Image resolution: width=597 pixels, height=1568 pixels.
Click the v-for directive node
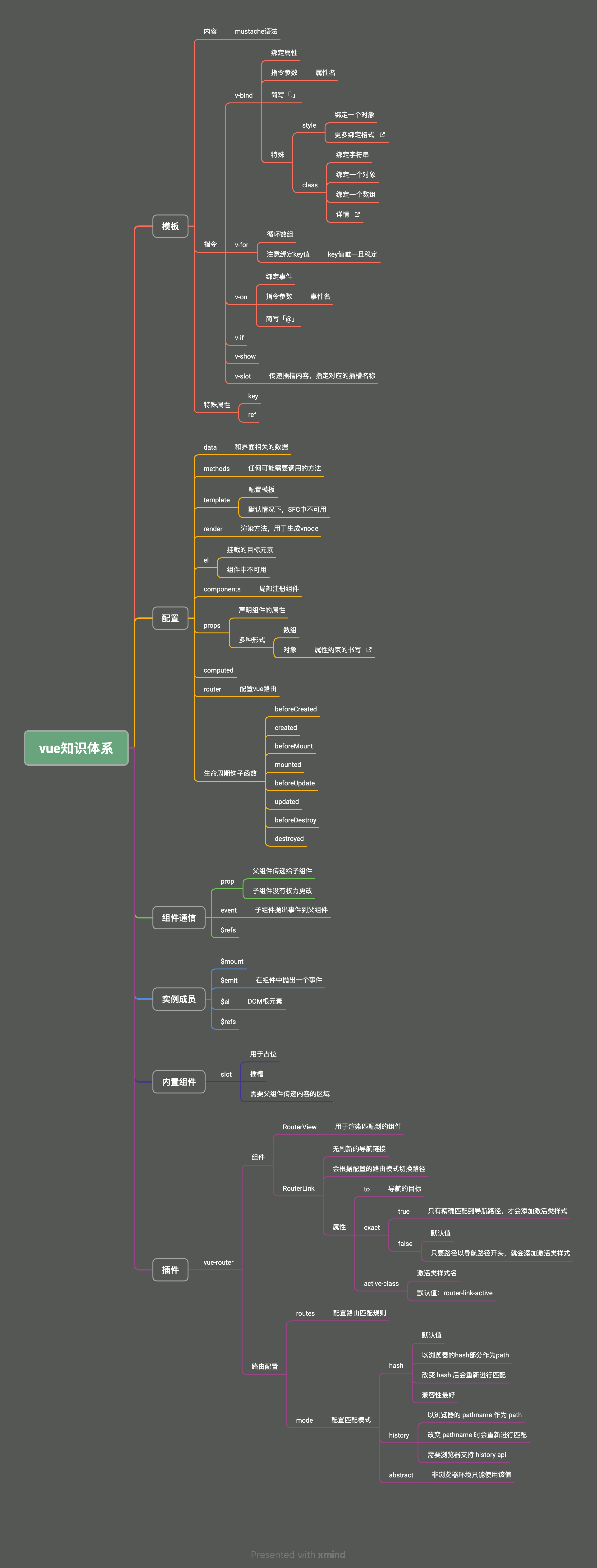tap(242, 245)
